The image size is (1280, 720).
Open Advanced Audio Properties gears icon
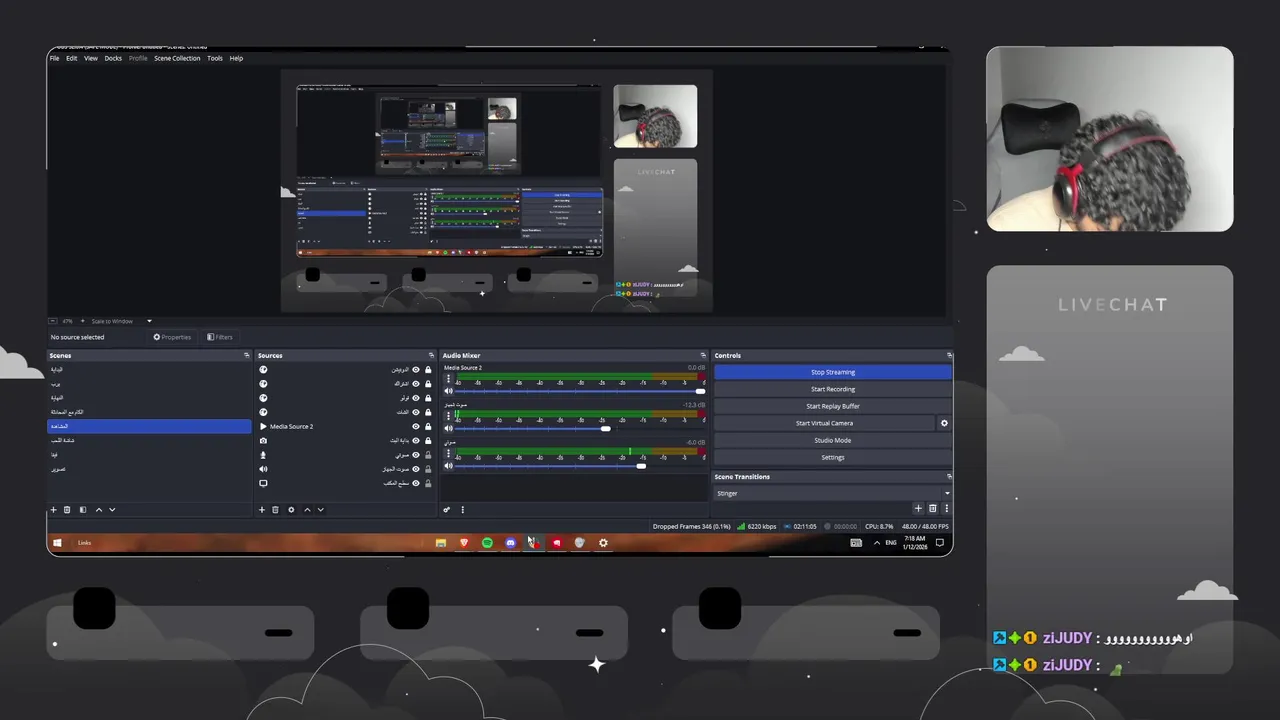[x=447, y=510]
